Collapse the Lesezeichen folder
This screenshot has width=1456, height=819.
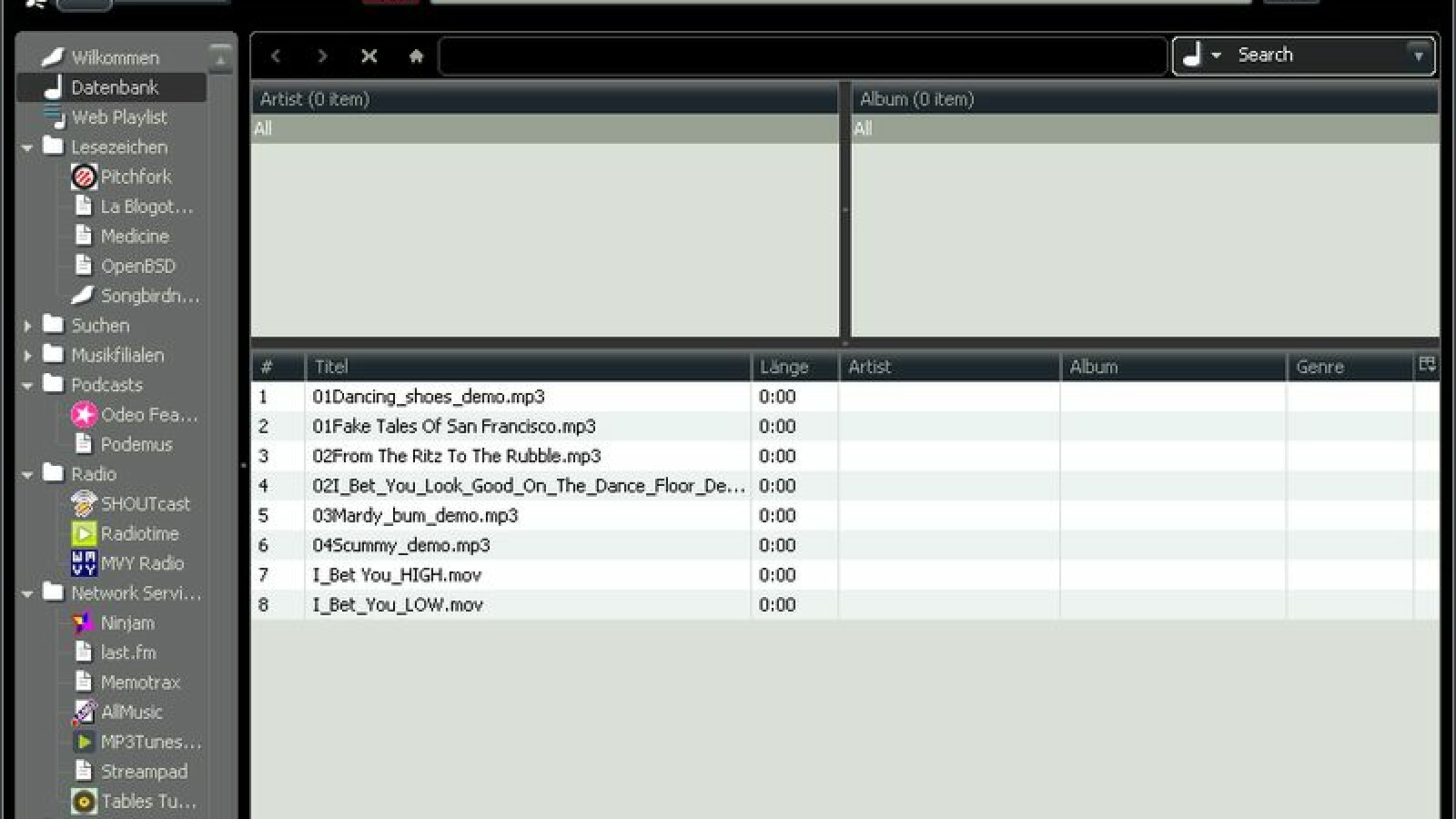click(x=27, y=147)
